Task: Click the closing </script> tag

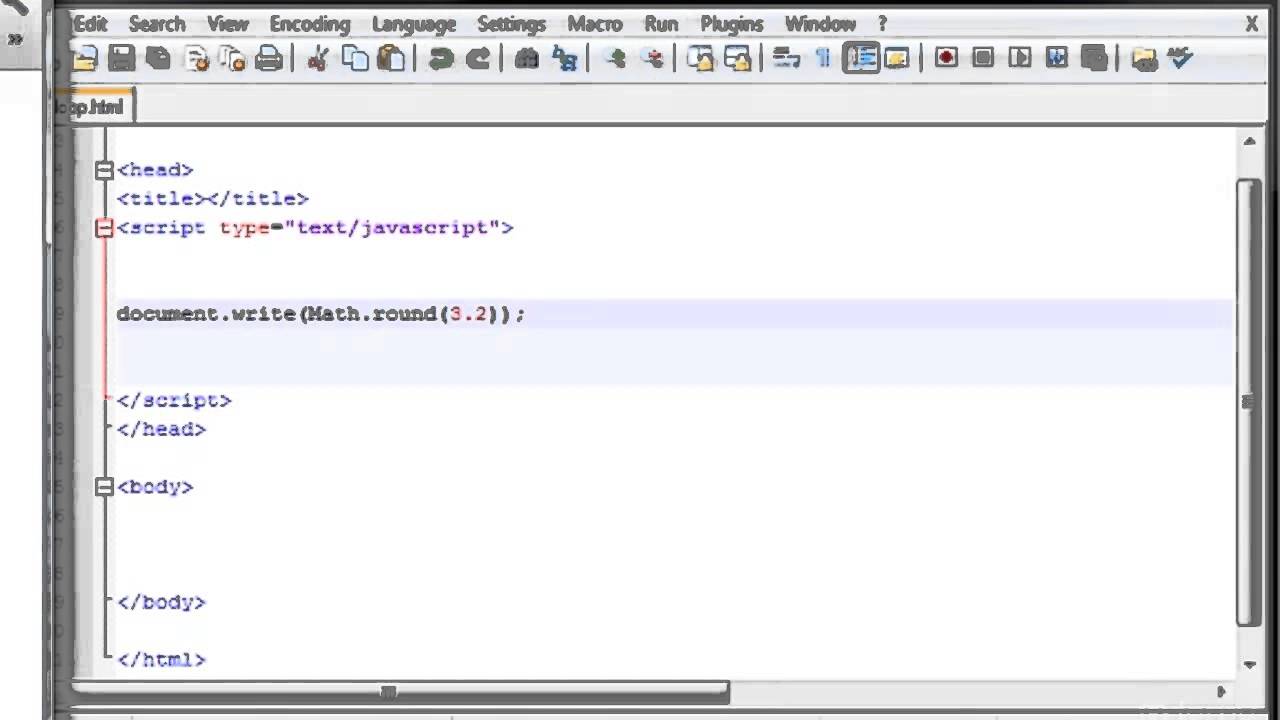Action: click(174, 400)
